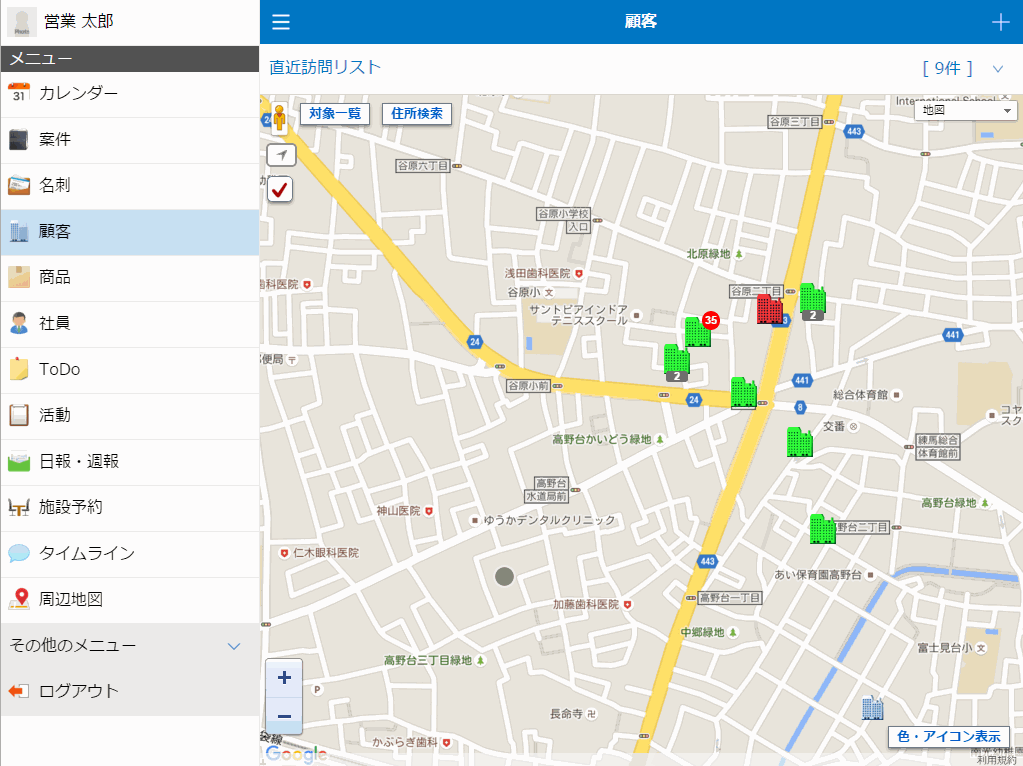Center map on current location arrow
The width and height of the screenshot is (1023, 766).
(x=281, y=155)
